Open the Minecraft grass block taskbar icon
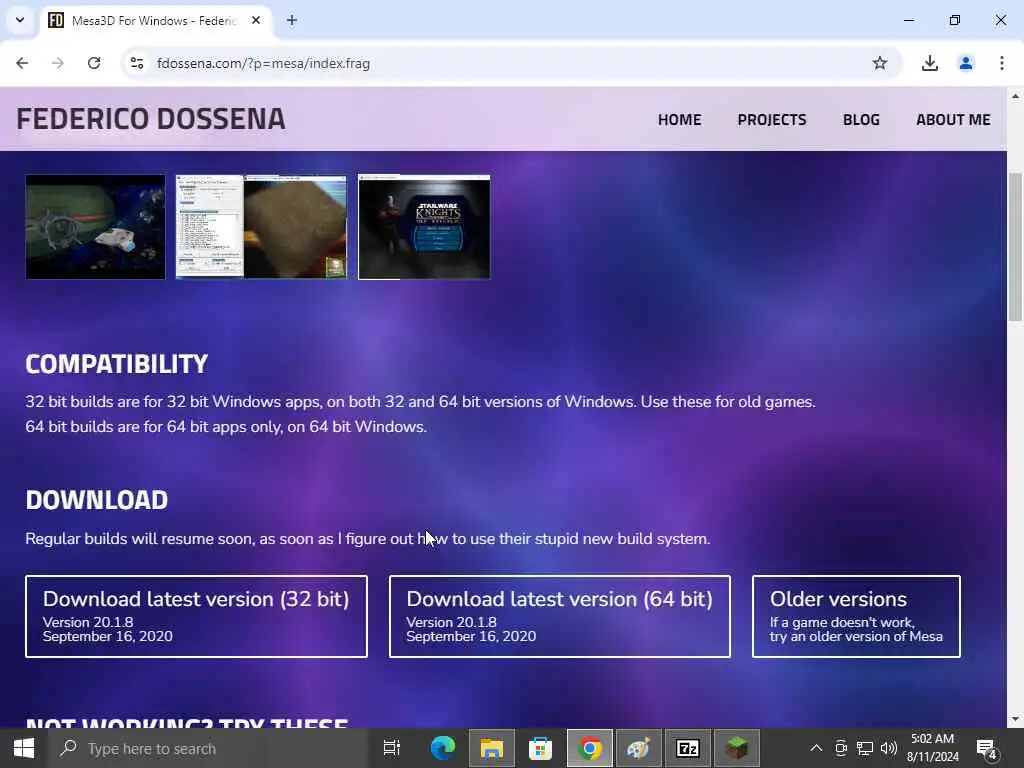The width and height of the screenshot is (1024, 768). click(737, 748)
